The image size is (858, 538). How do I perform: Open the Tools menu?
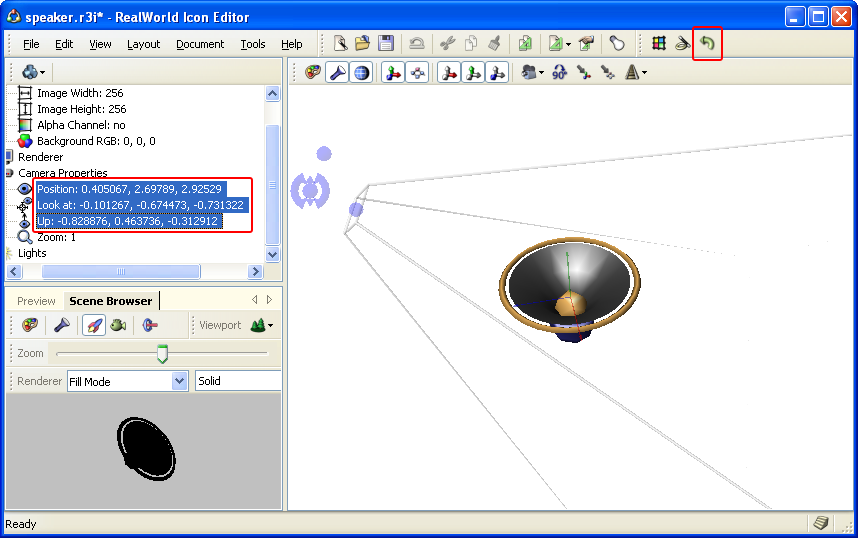[x=253, y=44]
